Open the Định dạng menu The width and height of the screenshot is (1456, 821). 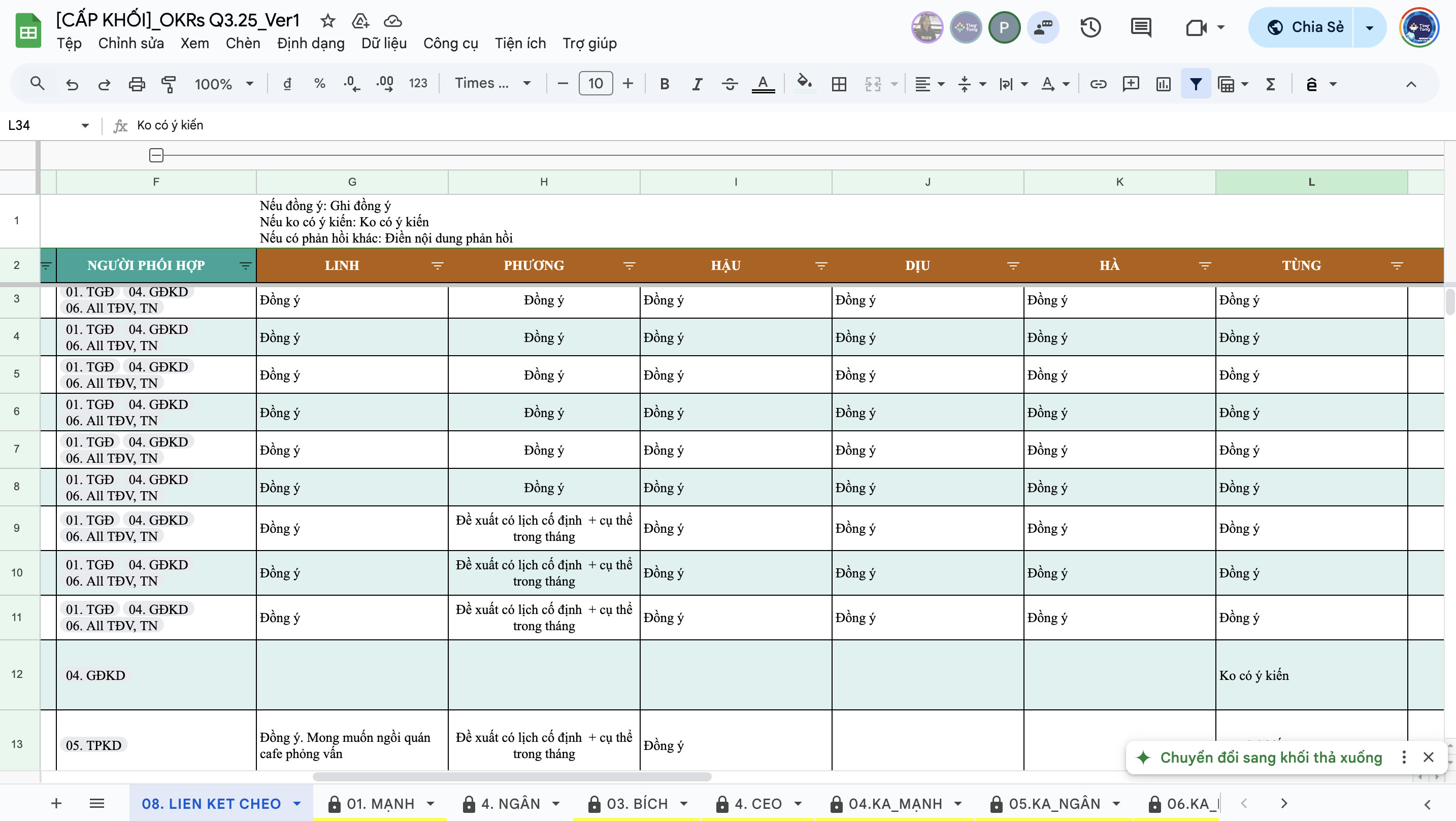[310, 44]
